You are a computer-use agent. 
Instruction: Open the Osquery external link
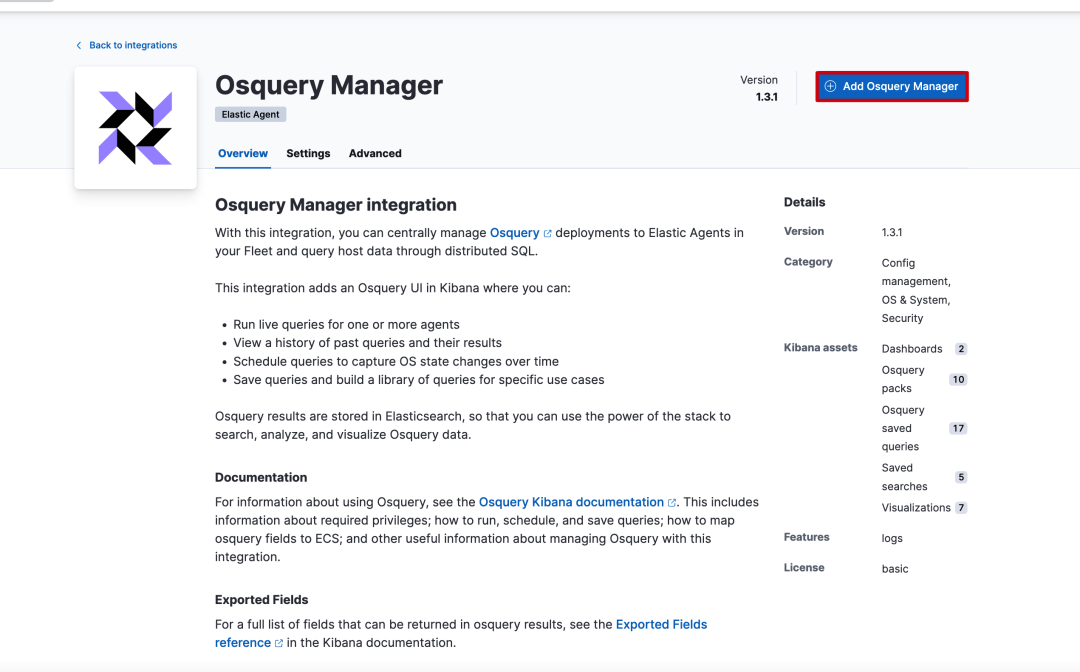point(514,233)
